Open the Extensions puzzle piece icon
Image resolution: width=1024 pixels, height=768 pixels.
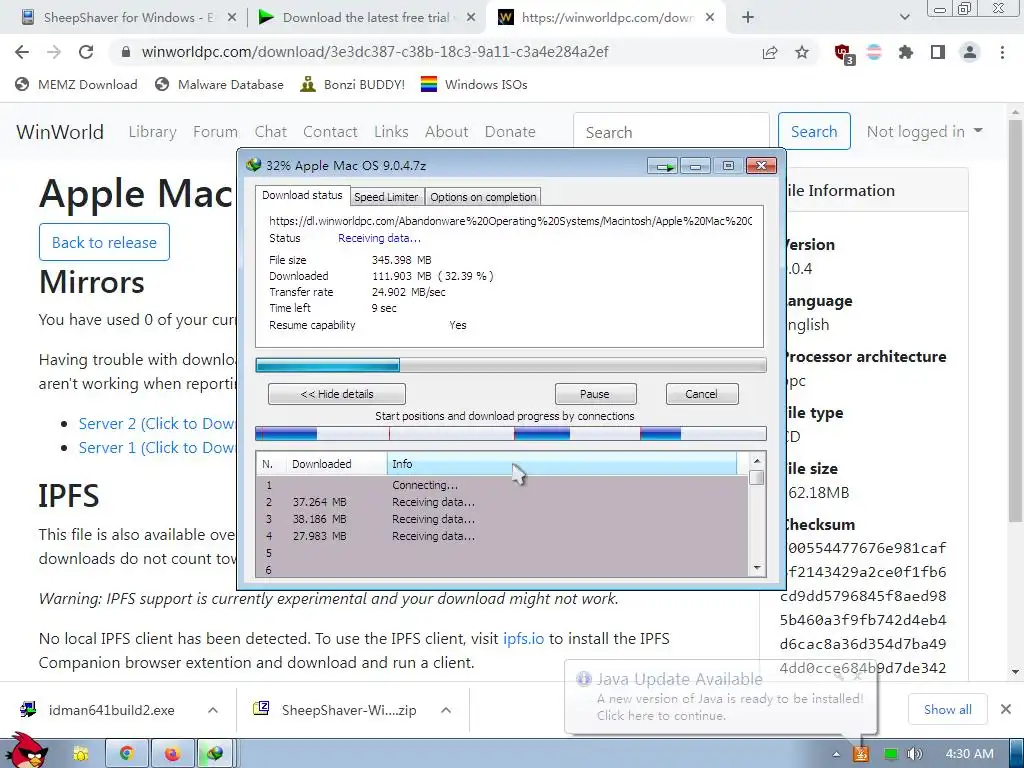click(906, 52)
